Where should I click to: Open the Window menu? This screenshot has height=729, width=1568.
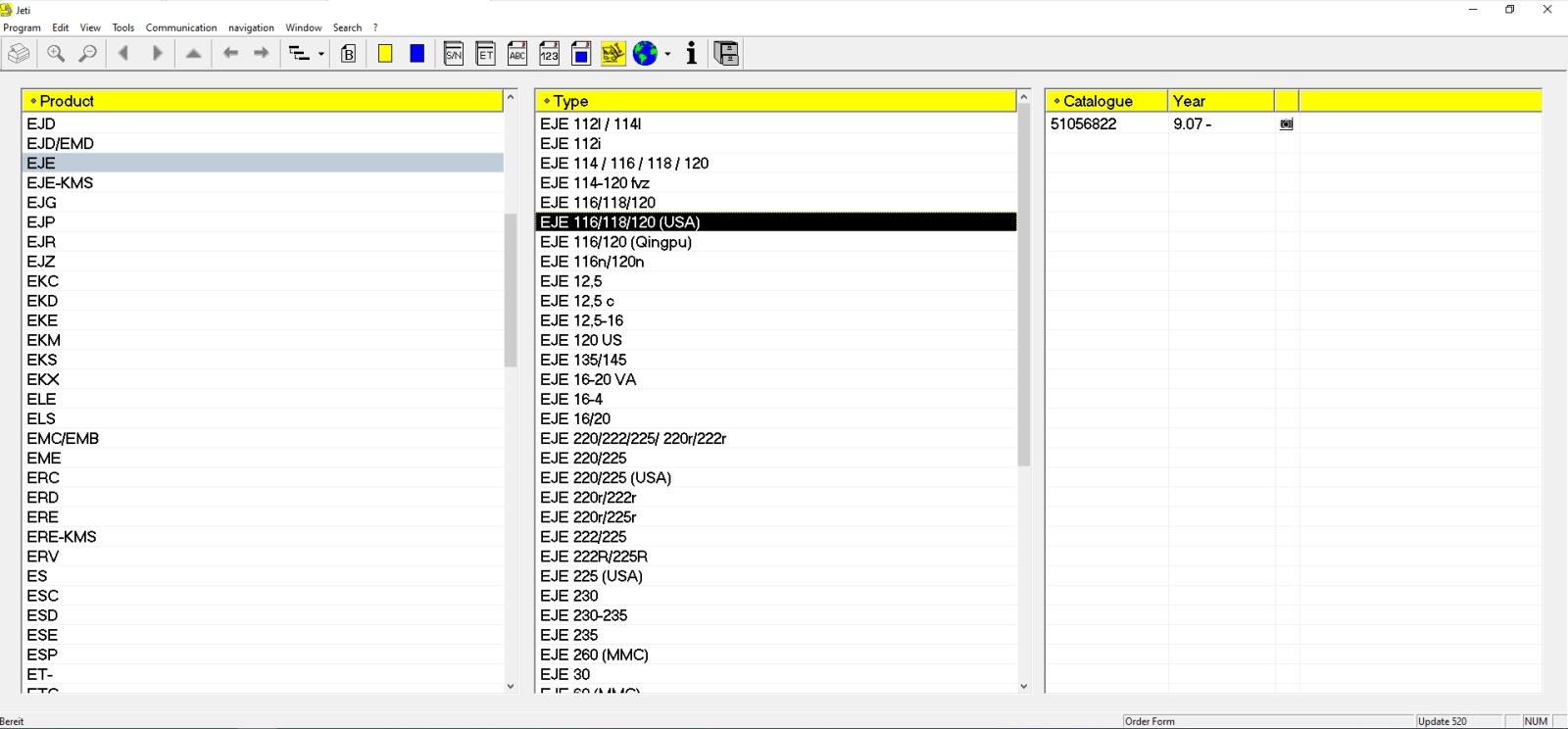304,27
